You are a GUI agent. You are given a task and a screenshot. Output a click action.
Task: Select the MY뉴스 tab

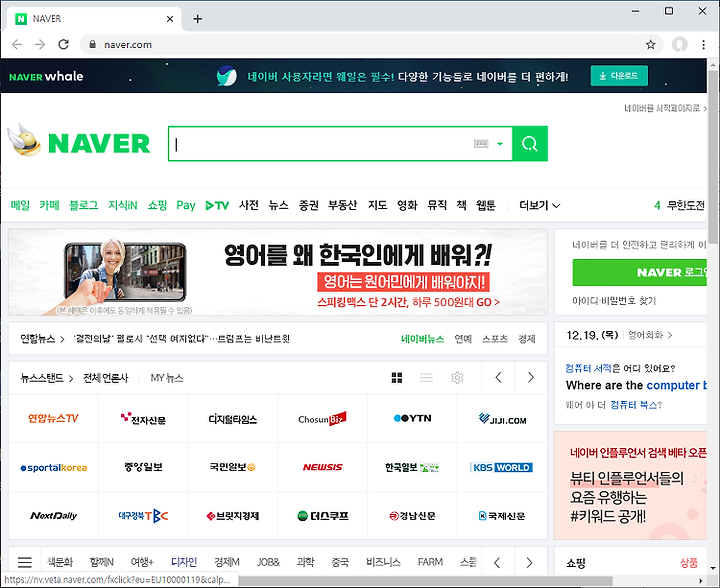coord(167,378)
